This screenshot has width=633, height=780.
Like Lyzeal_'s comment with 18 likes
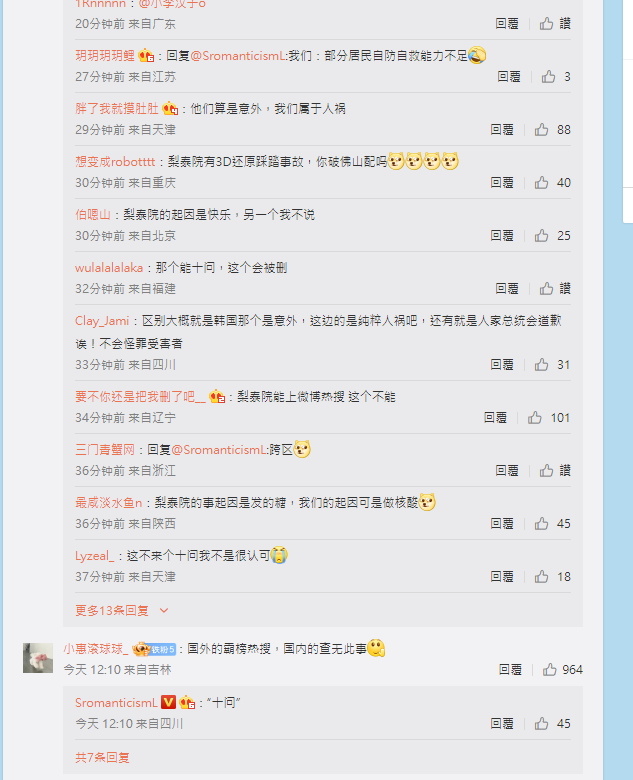(541, 577)
